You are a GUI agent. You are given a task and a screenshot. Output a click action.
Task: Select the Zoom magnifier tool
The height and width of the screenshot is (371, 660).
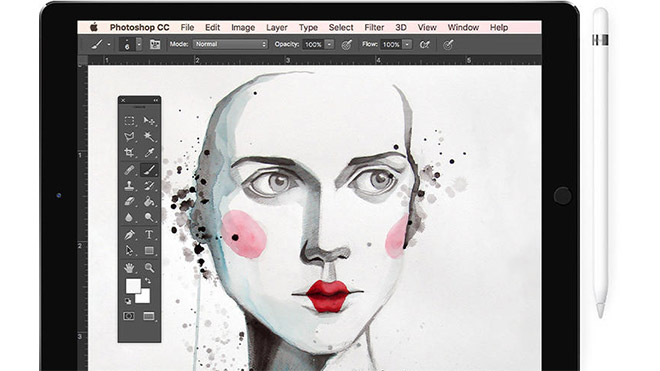click(x=149, y=267)
